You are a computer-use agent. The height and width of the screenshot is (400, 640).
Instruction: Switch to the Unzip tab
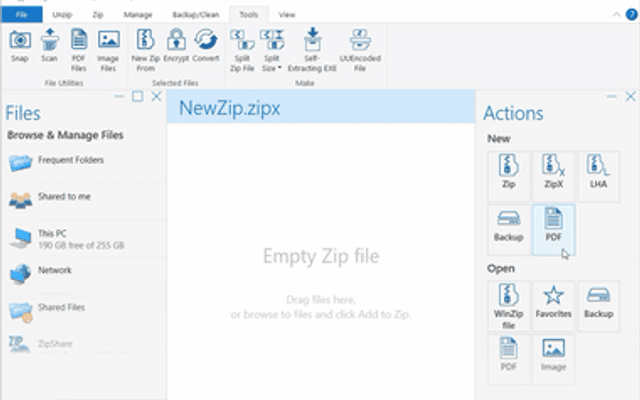pyautogui.click(x=62, y=15)
